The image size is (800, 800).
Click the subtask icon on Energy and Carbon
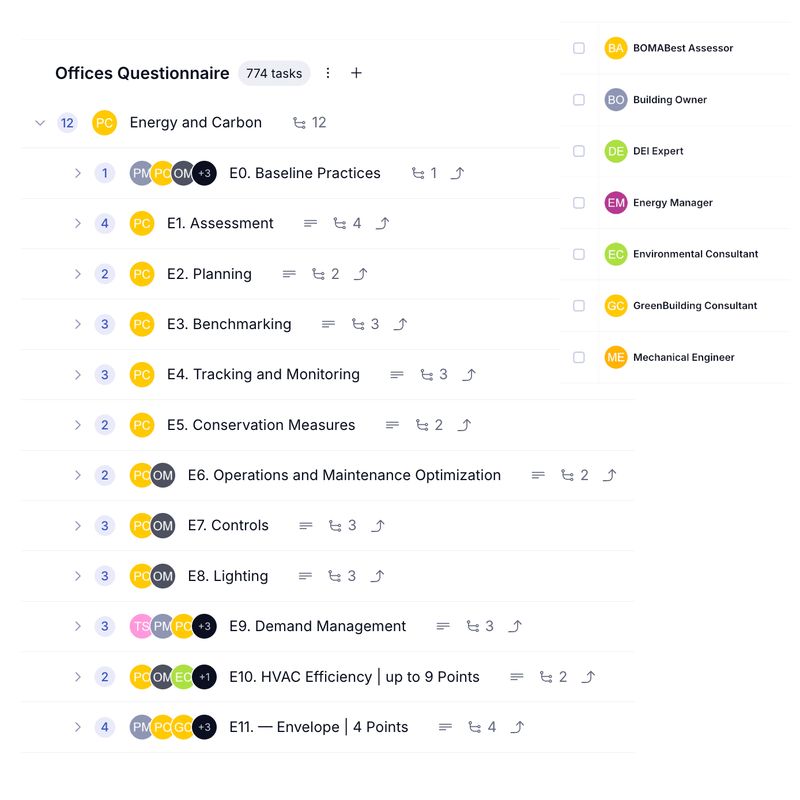[299, 123]
